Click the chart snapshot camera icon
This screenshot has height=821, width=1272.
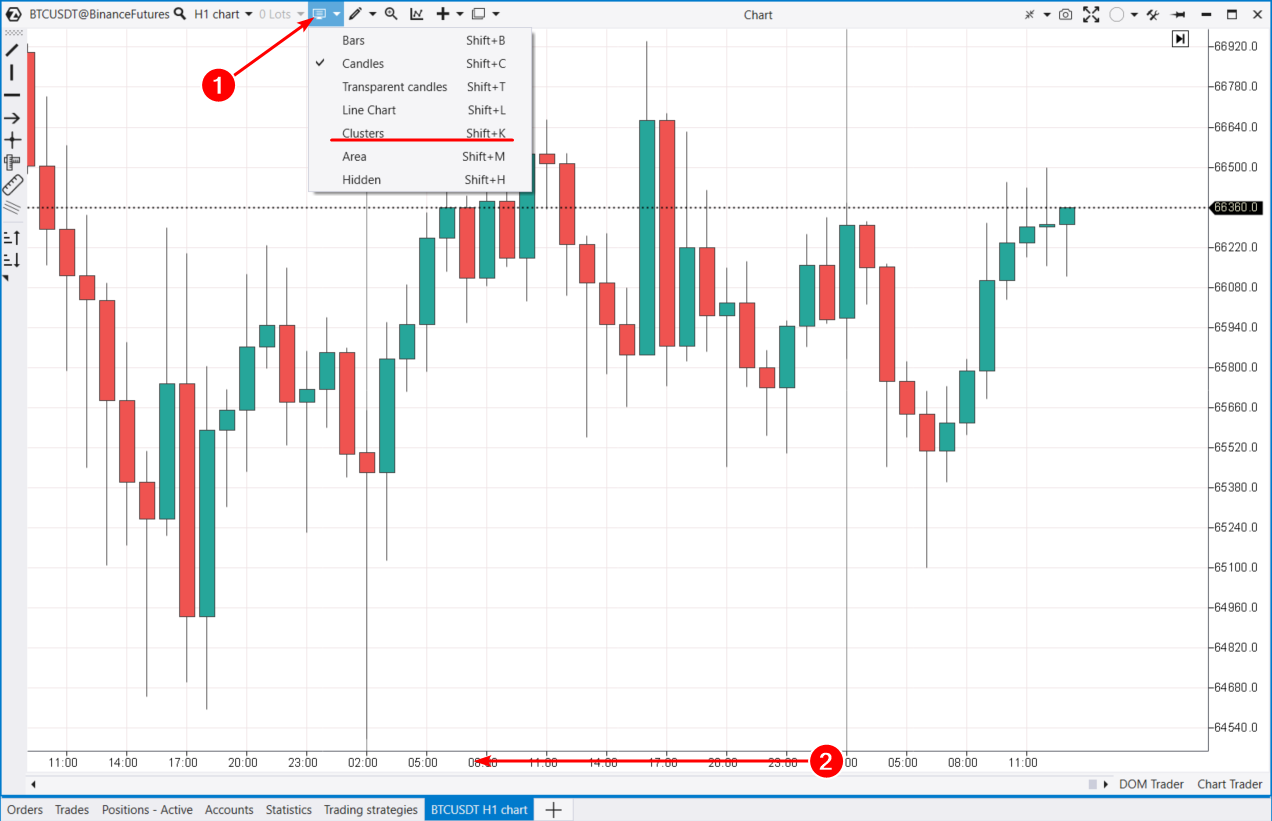point(1066,15)
